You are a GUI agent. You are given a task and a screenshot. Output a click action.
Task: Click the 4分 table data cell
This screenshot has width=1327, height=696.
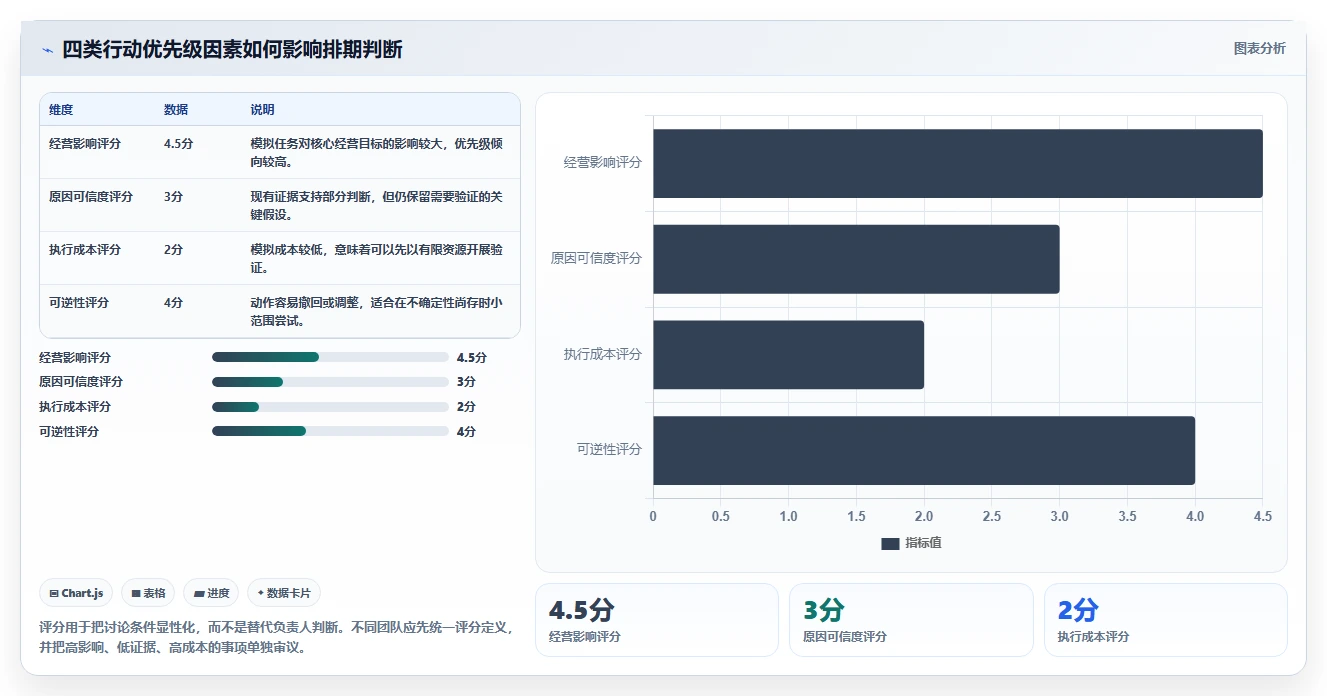pyautogui.click(x=173, y=303)
